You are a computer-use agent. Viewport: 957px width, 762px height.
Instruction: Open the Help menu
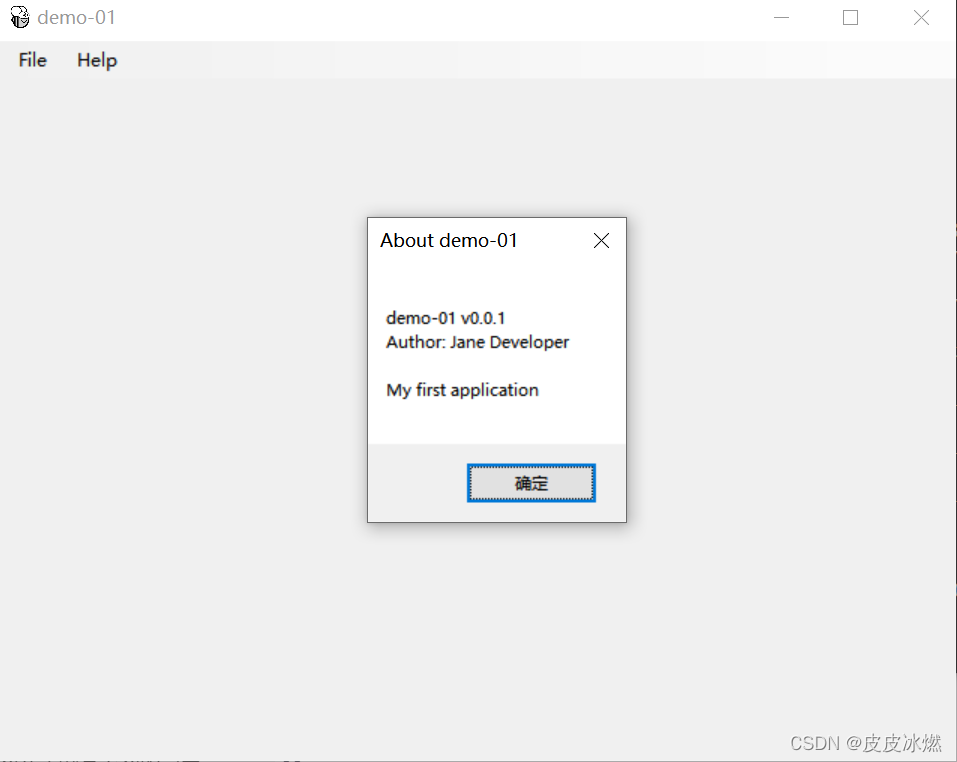96,60
